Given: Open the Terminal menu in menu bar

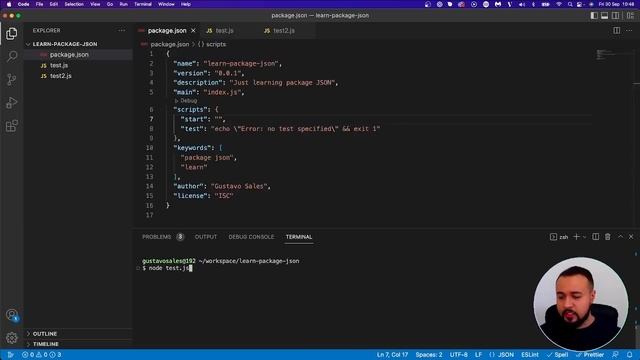Looking at the screenshot, I should point(143,4).
